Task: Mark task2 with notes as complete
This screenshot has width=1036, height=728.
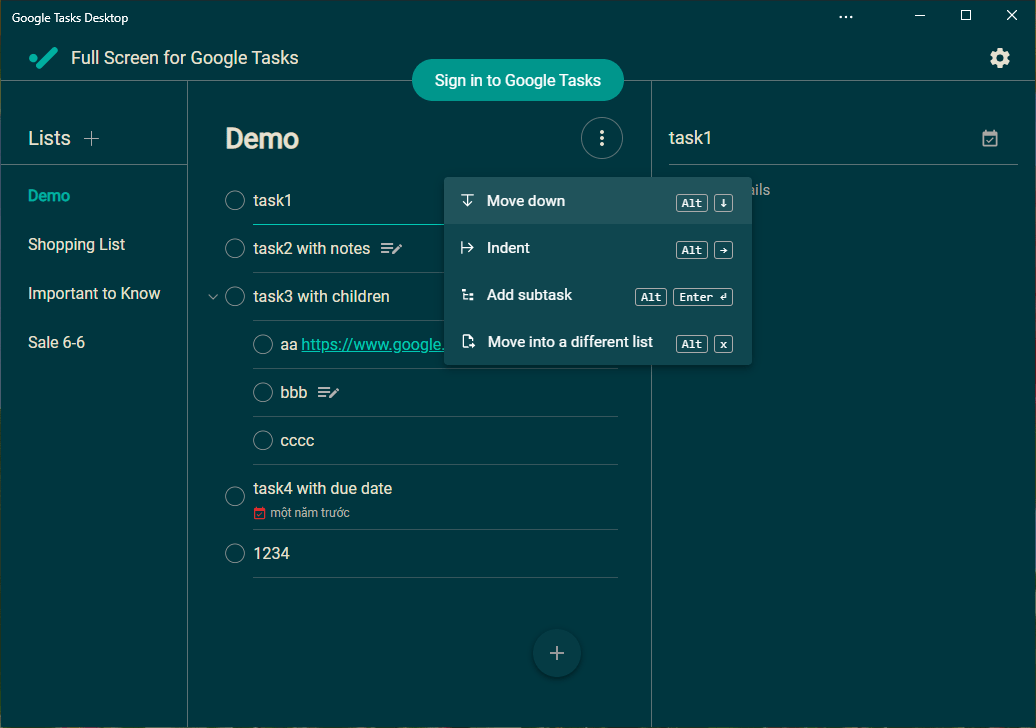Action: pyautogui.click(x=235, y=248)
